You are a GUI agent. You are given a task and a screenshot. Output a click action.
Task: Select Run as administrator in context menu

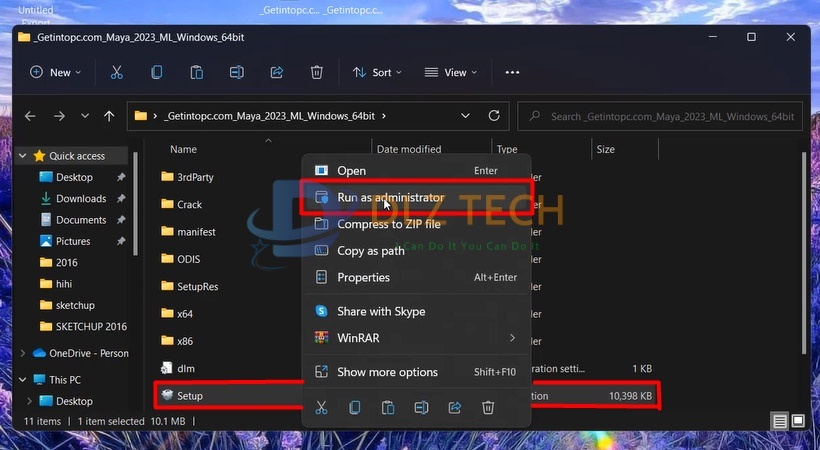pyautogui.click(x=390, y=198)
